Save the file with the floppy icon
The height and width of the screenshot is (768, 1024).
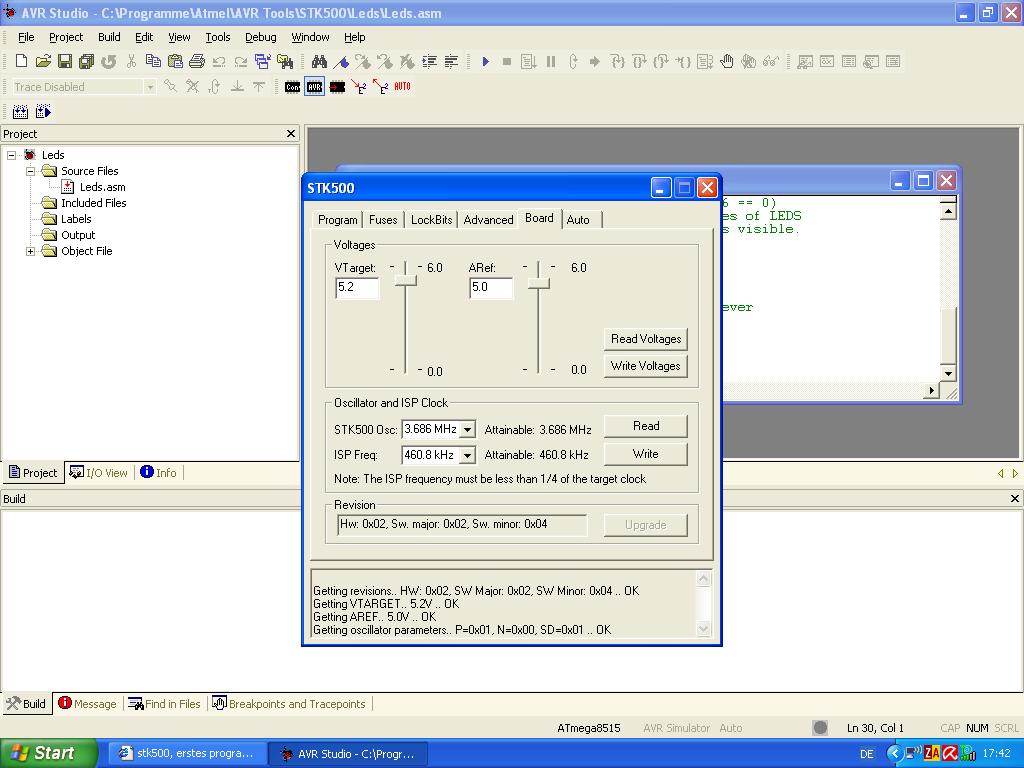(65, 61)
